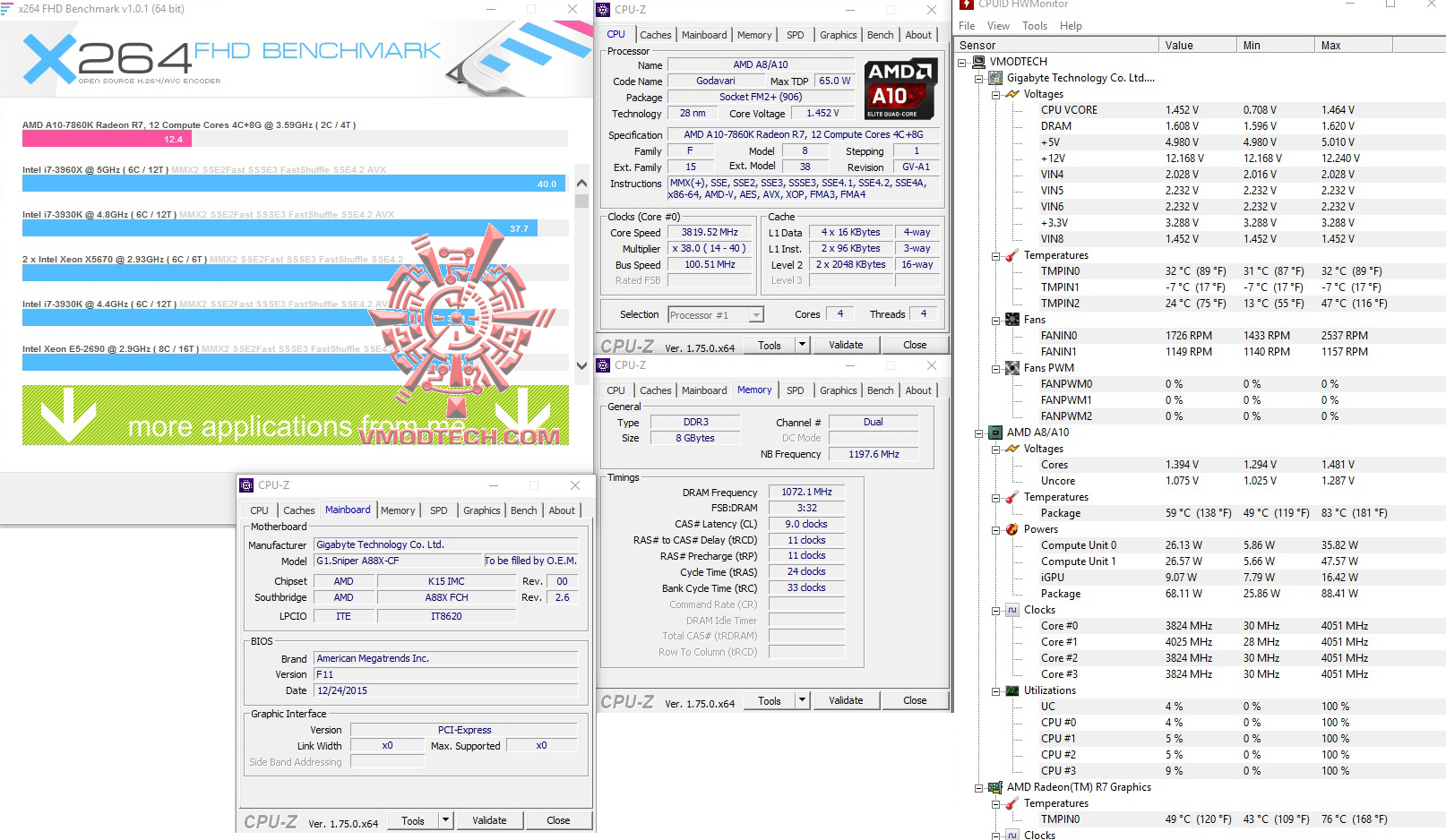Click the benchmark list scroll down arrow
1446x840 pixels.
point(581,365)
